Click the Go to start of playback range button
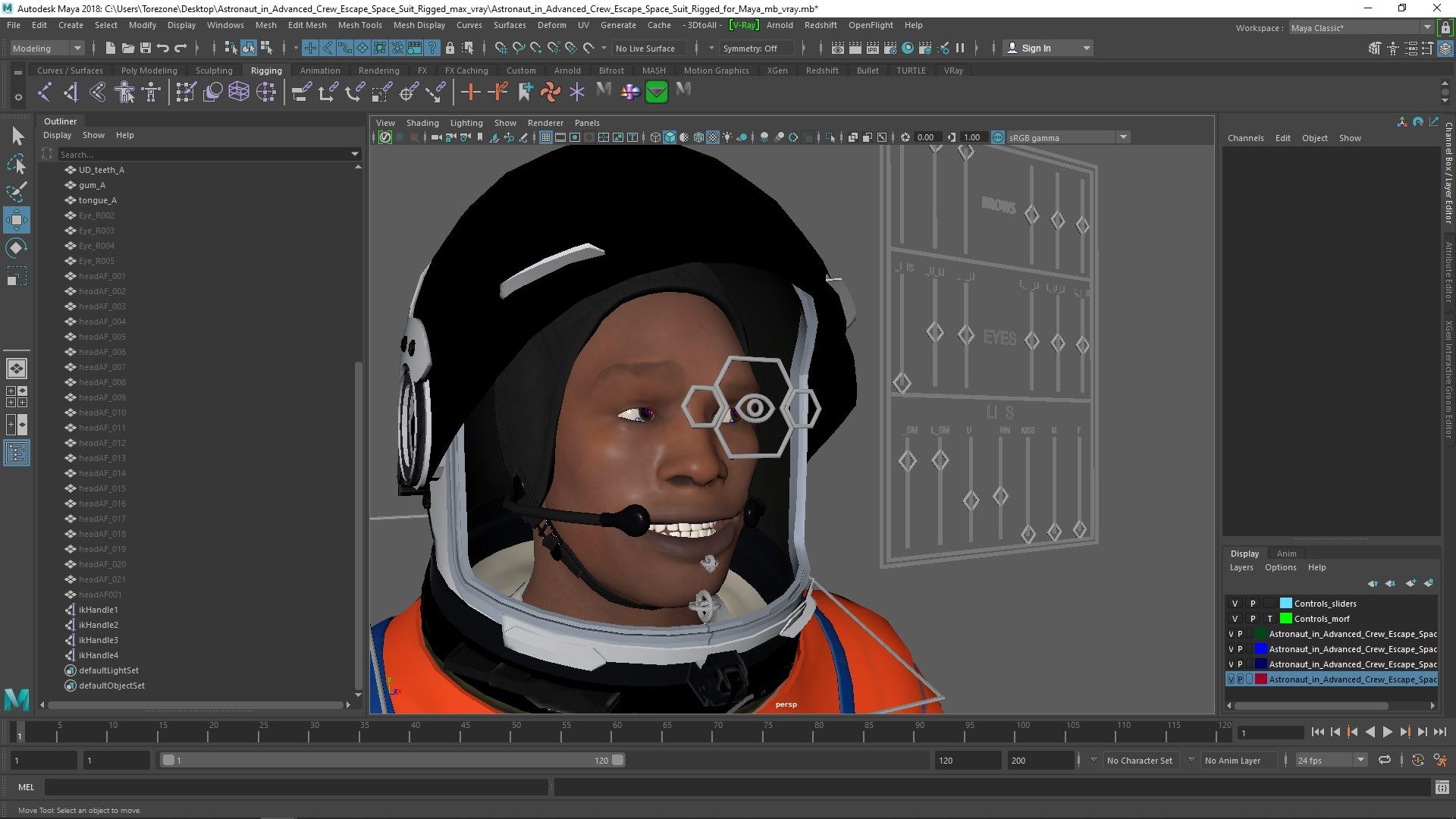The image size is (1456, 819). 1317,732
